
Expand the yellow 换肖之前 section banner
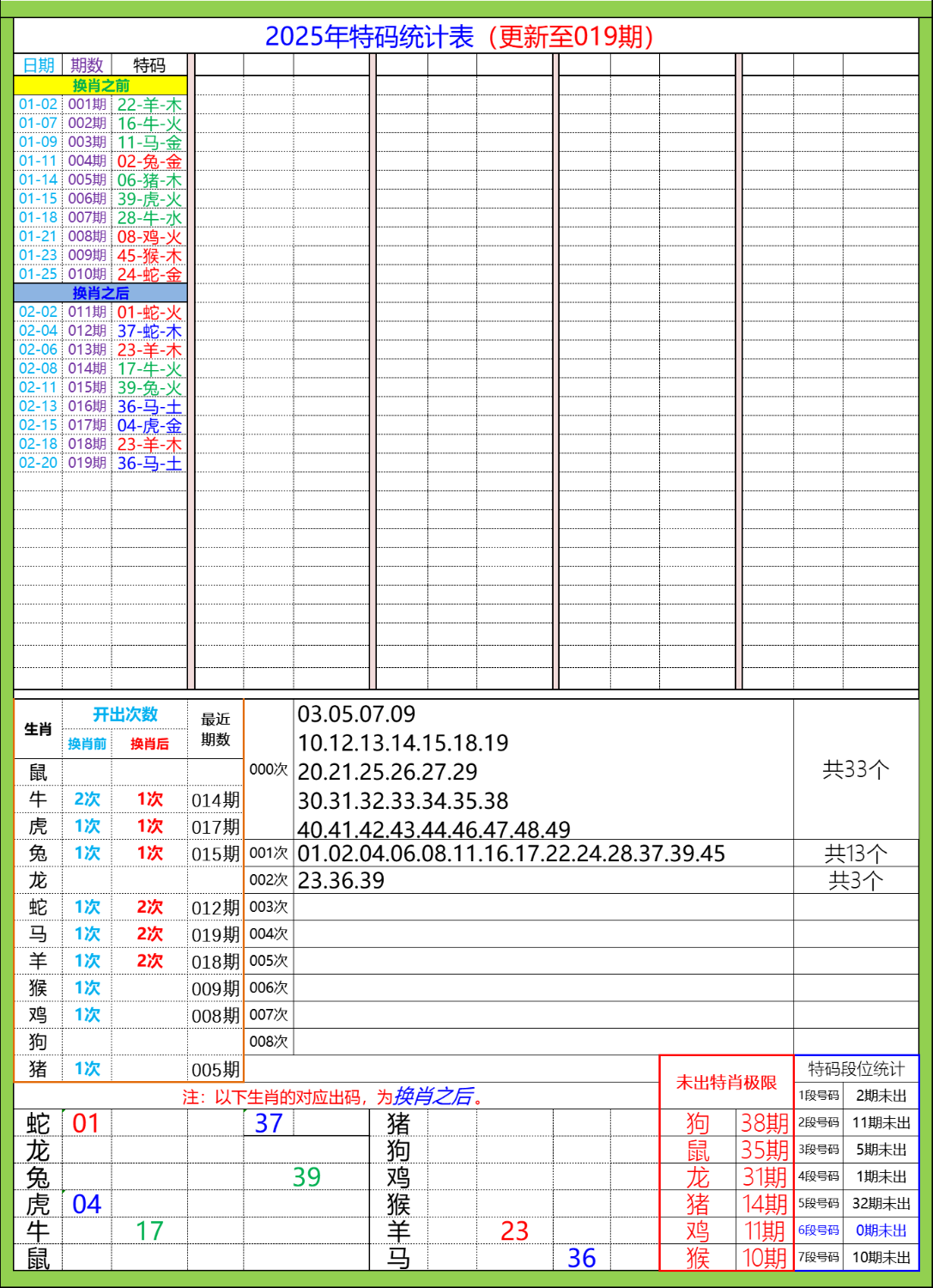point(101,84)
